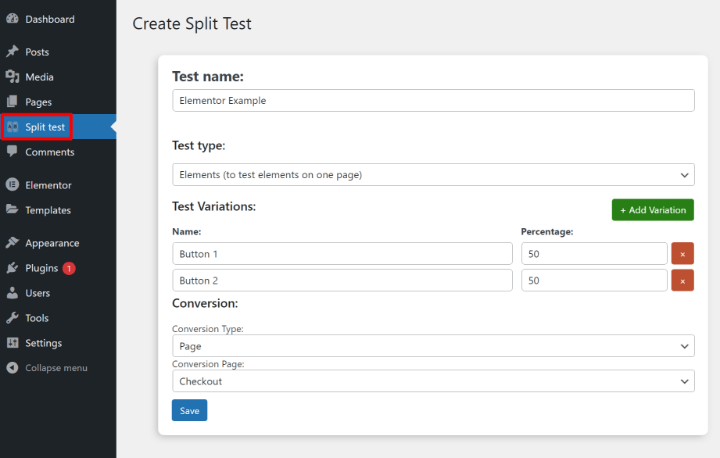This screenshot has width=720, height=458.
Task: Click the green Add Variation button
Action: pos(652,210)
